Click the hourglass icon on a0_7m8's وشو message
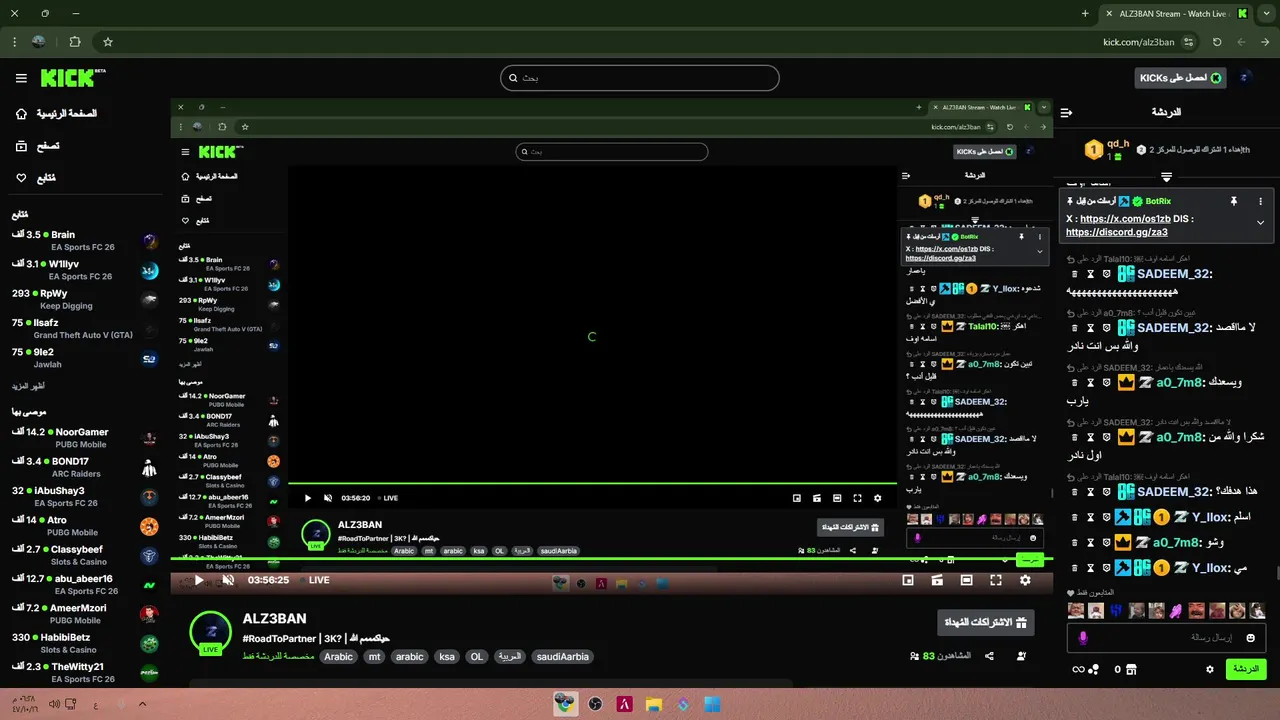 pyautogui.click(x=1090, y=543)
